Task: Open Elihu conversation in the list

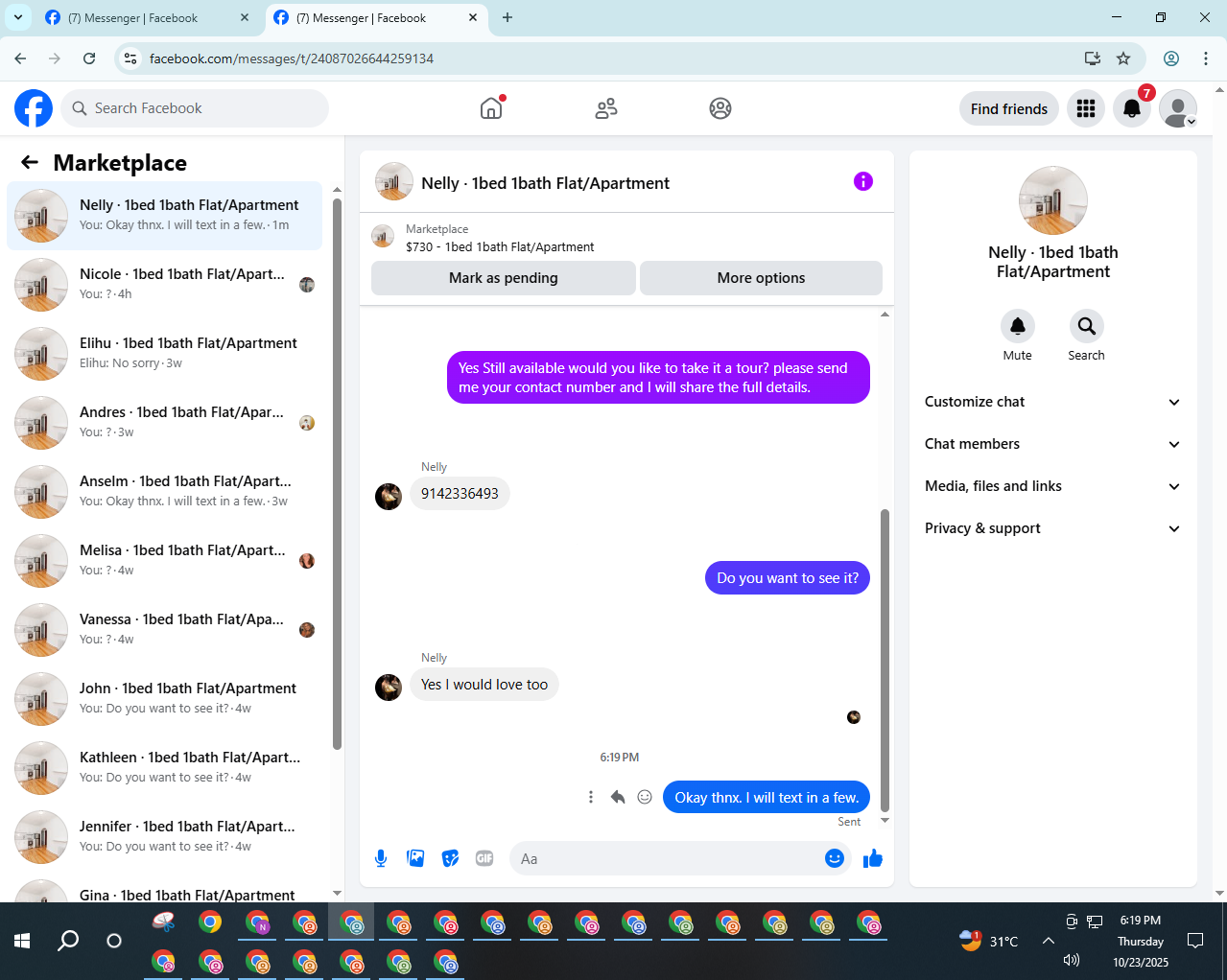Action: click(x=165, y=354)
